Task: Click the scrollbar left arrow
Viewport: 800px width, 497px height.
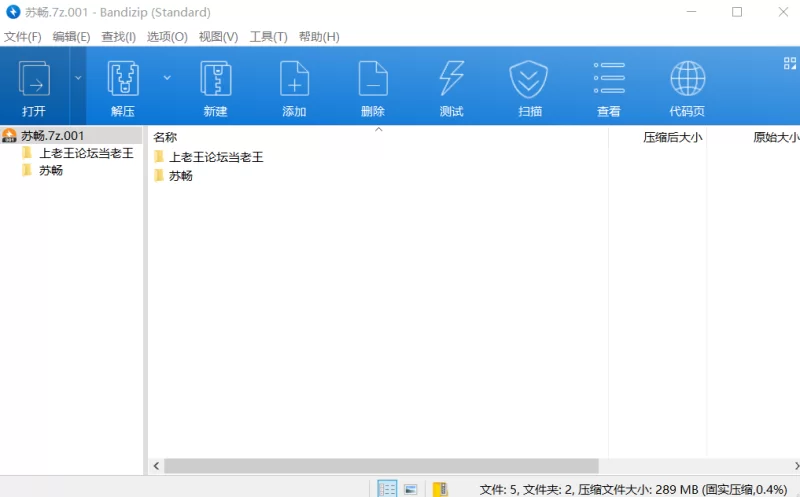Action: [x=156, y=466]
